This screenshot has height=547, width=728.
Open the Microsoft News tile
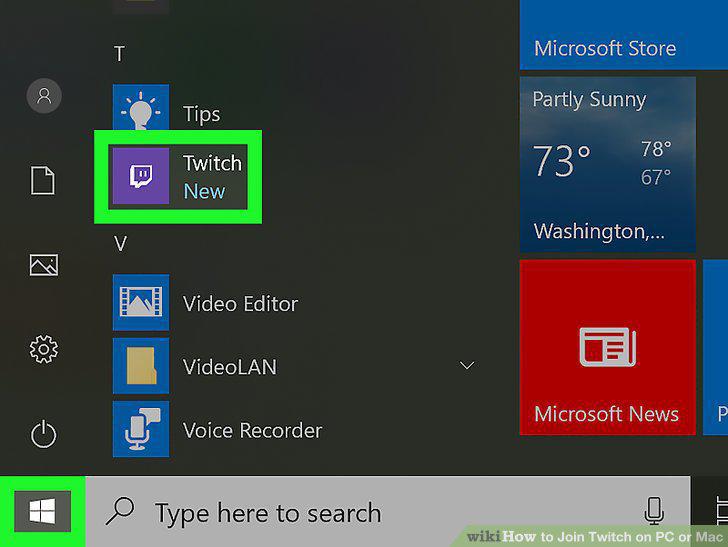pos(608,347)
